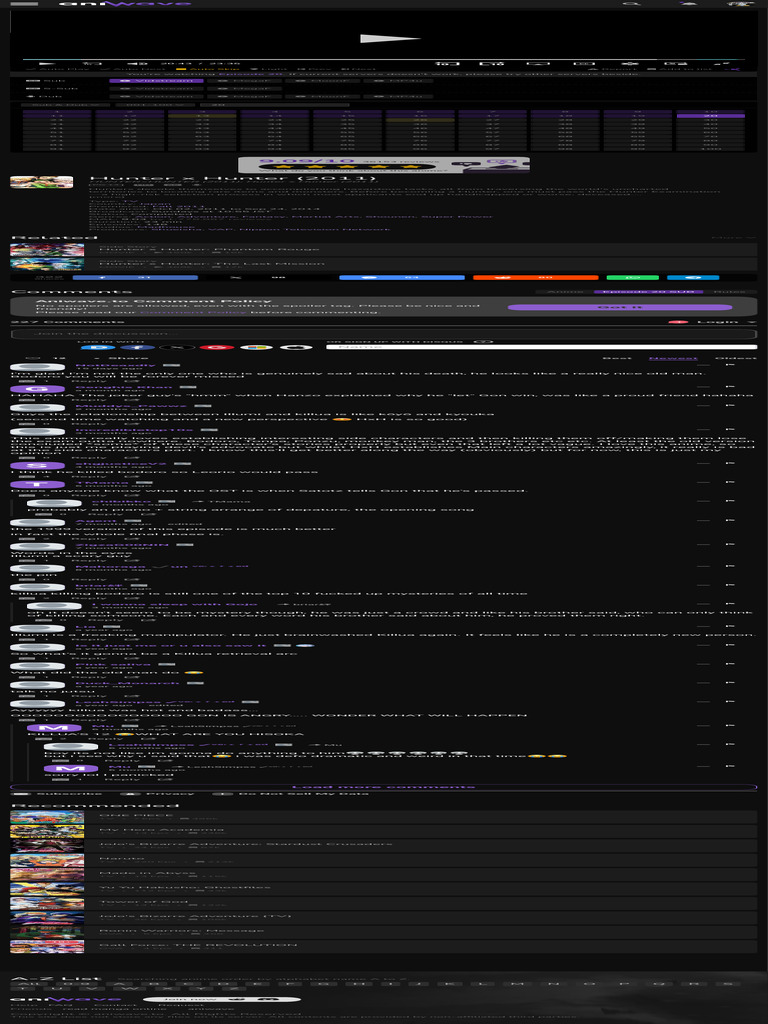Log in with the Microsoft icon
This screenshot has height=1024, width=768.
[x=257, y=347]
